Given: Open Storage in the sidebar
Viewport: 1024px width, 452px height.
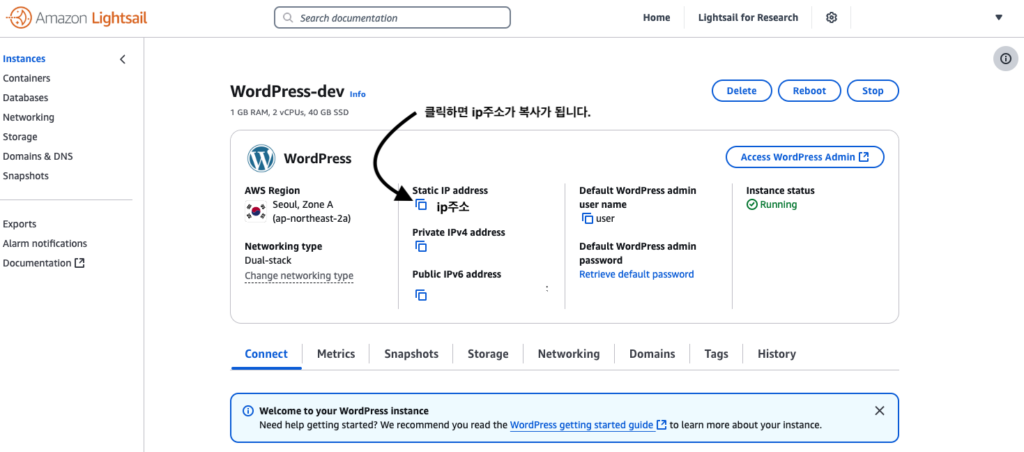Looking at the screenshot, I should (x=20, y=137).
